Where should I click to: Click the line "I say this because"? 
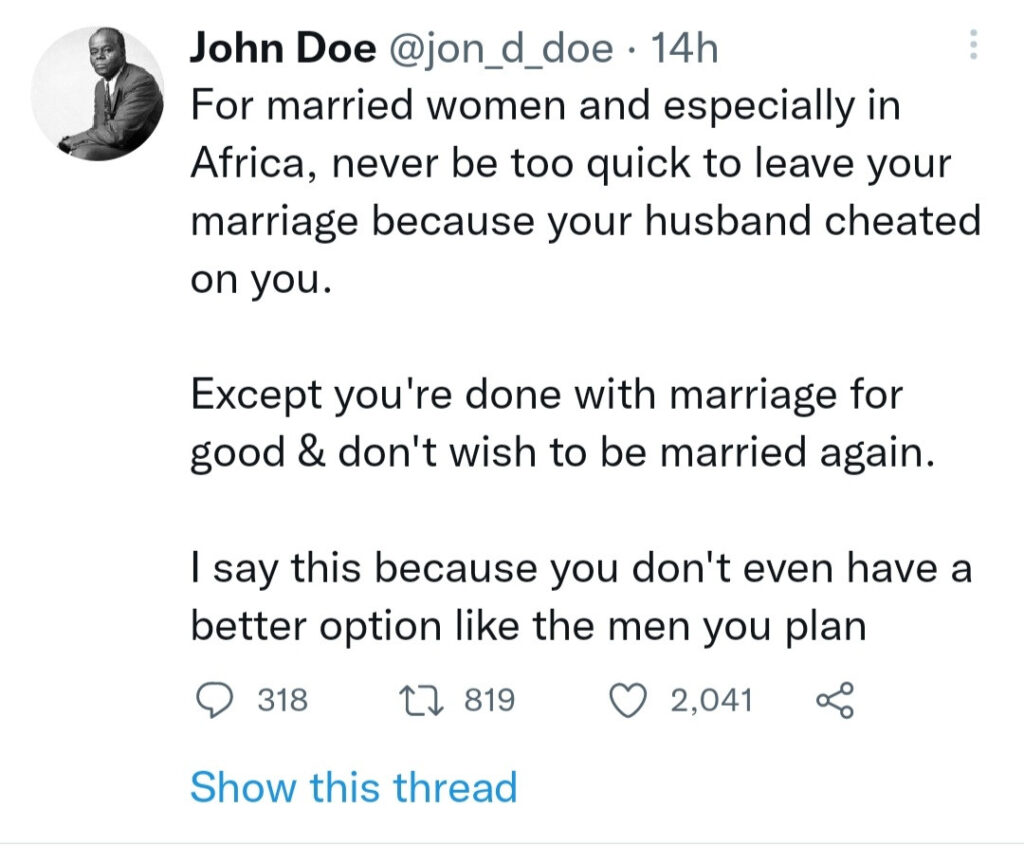point(581,568)
